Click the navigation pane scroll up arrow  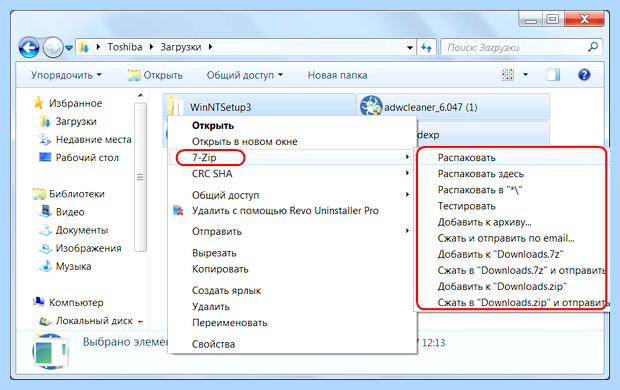140,95
